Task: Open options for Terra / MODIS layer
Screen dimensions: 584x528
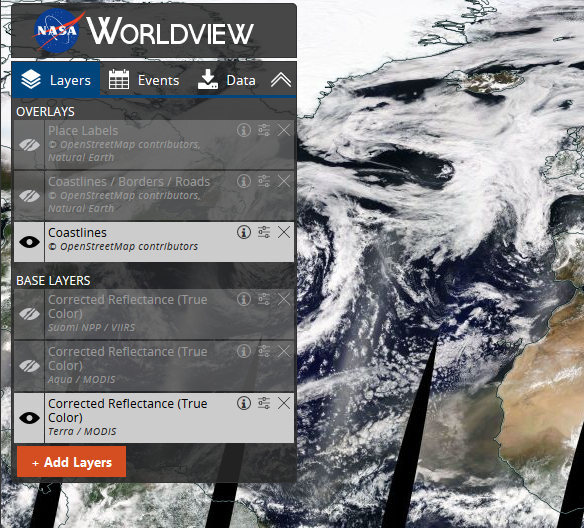Action: click(264, 403)
